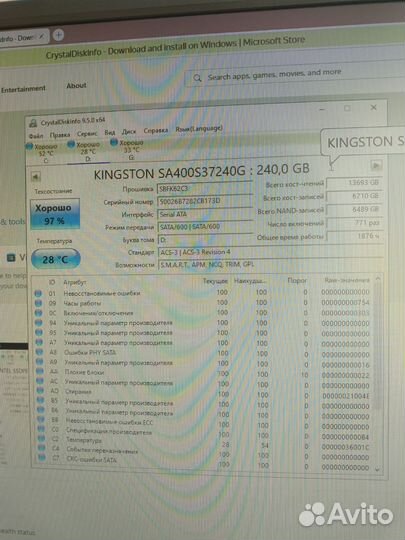
Task: Click the drive title KINGSTON SA400S37240G : 240,0 GB
Action: (x=202, y=171)
